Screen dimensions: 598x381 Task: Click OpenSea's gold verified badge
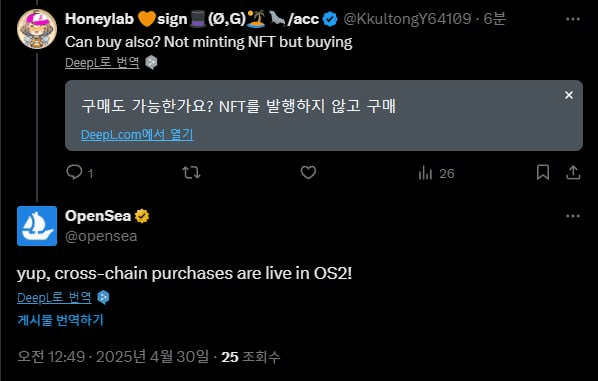pos(142,216)
